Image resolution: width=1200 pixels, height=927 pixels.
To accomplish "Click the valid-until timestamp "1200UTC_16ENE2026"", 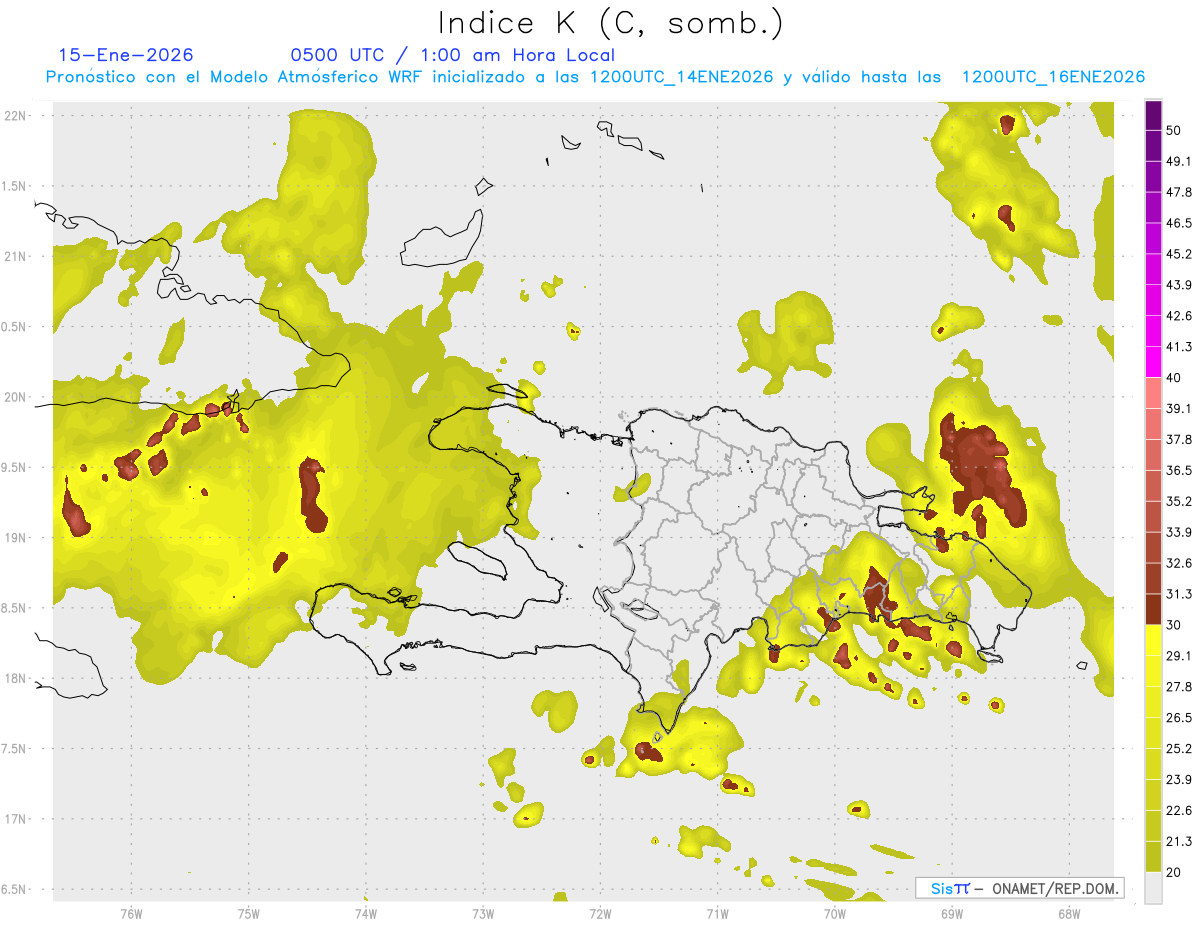I will pyautogui.click(x=1053, y=77).
